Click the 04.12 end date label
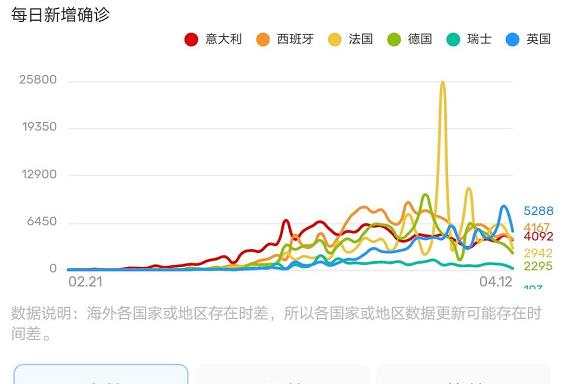This screenshot has height=384, width=565. pos(496,282)
